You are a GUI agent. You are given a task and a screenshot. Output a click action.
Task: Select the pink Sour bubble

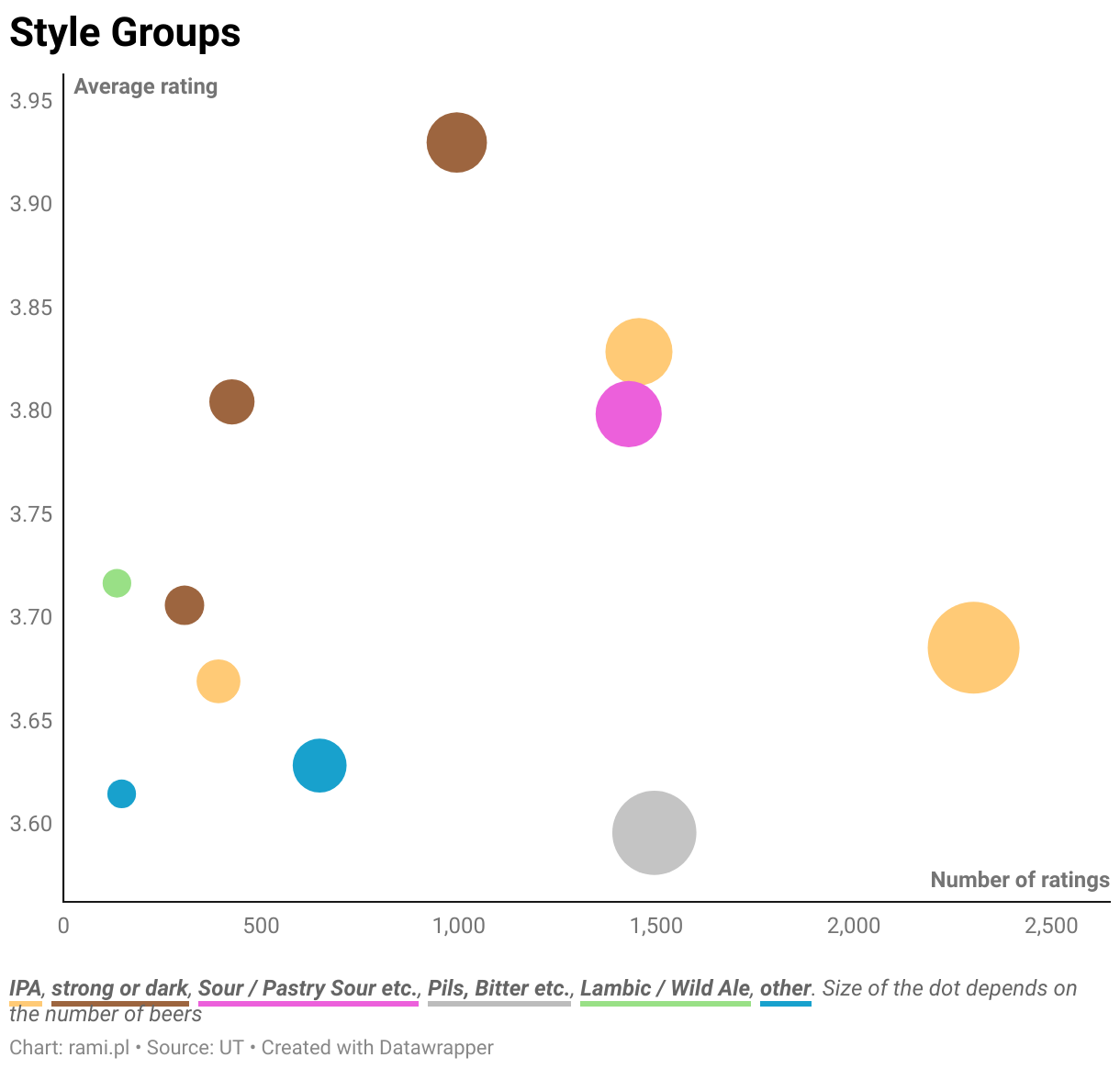coord(628,414)
